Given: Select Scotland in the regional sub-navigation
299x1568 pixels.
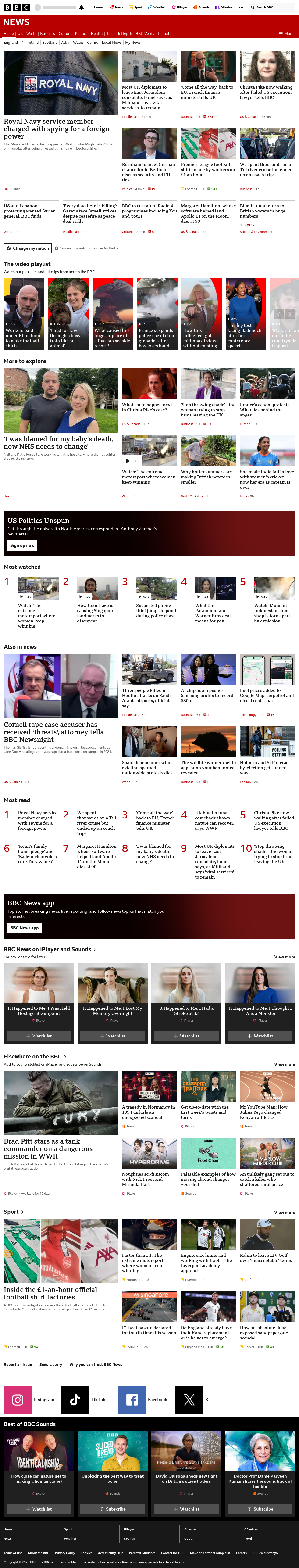Looking at the screenshot, I should tap(50, 43).
